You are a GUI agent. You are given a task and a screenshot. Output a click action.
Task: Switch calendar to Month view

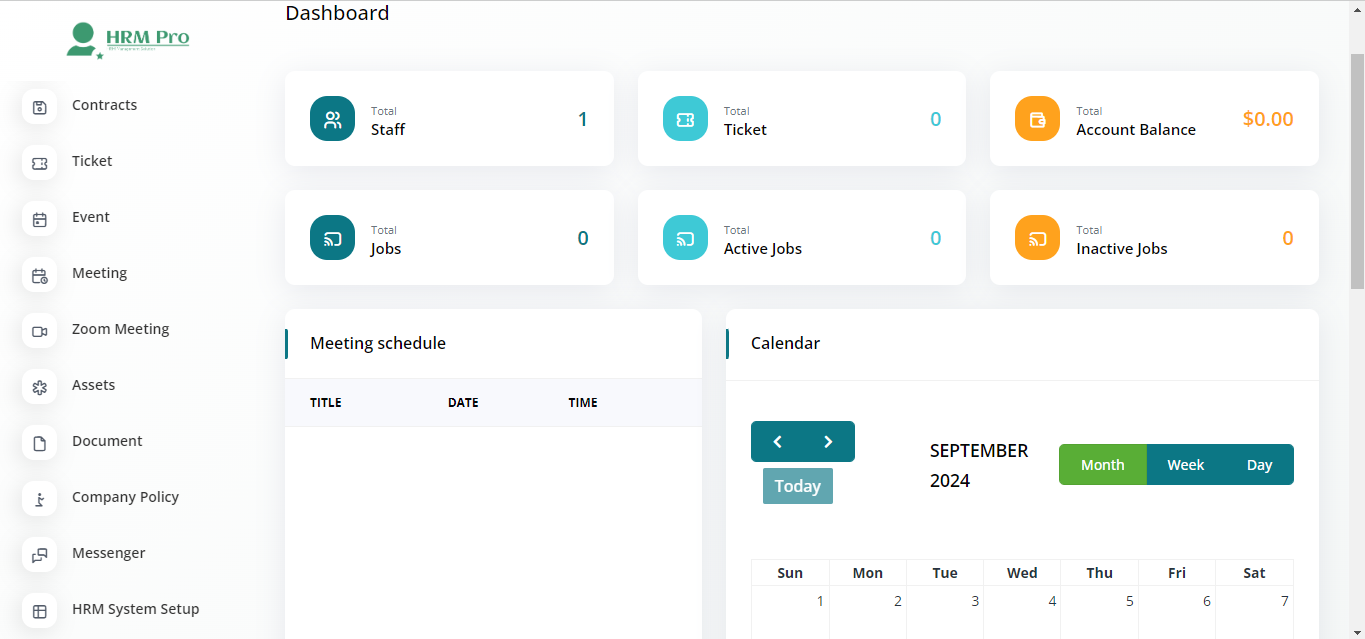pyautogui.click(x=1102, y=465)
